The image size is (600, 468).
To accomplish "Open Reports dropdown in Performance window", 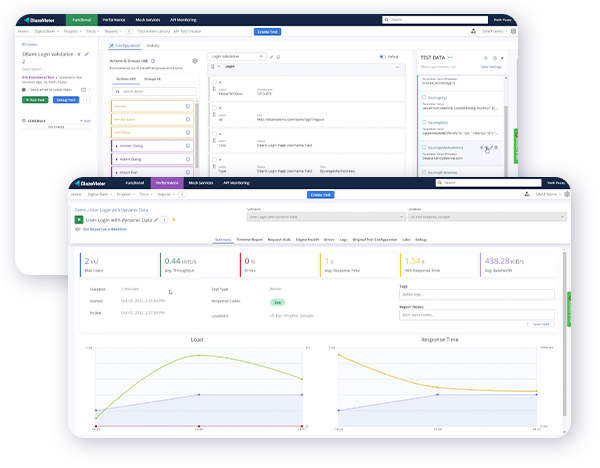I will (166, 194).
